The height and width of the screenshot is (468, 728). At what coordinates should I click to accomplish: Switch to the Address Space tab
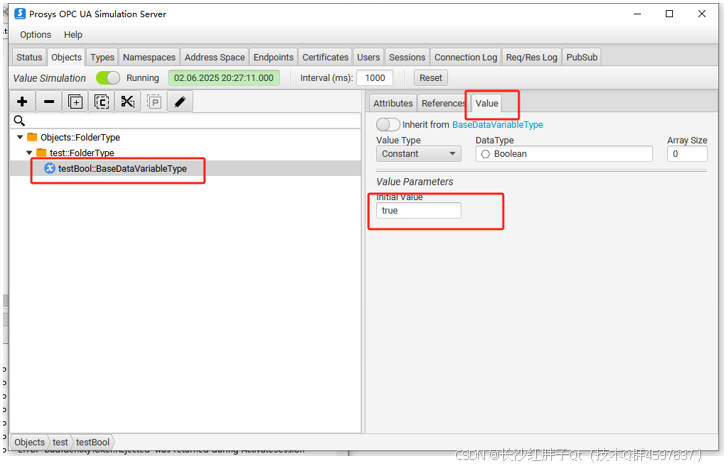pyautogui.click(x=214, y=57)
